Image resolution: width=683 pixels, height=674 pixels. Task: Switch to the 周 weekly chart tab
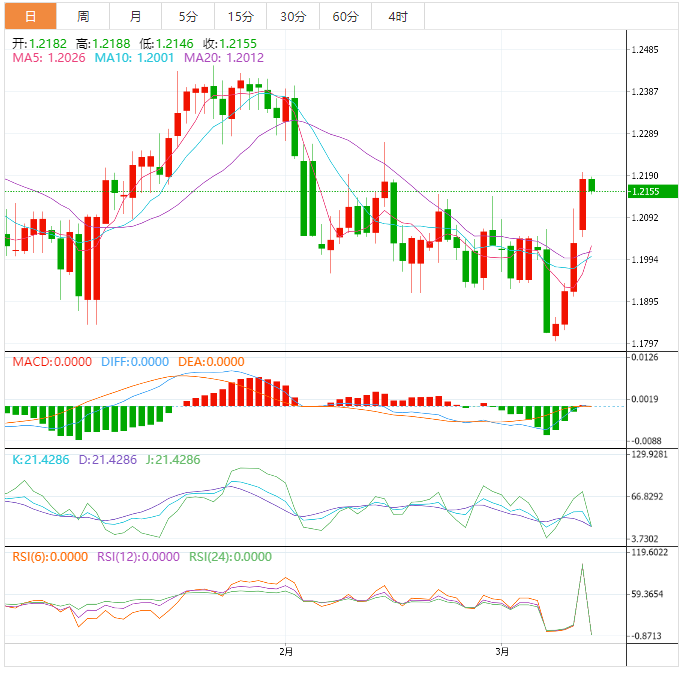pyautogui.click(x=83, y=16)
